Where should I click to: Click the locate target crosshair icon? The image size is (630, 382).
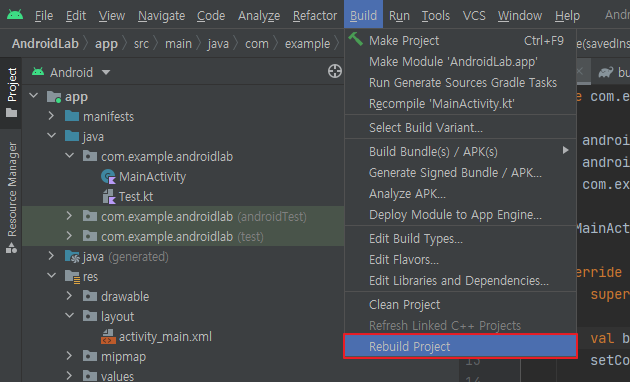[335, 71]
